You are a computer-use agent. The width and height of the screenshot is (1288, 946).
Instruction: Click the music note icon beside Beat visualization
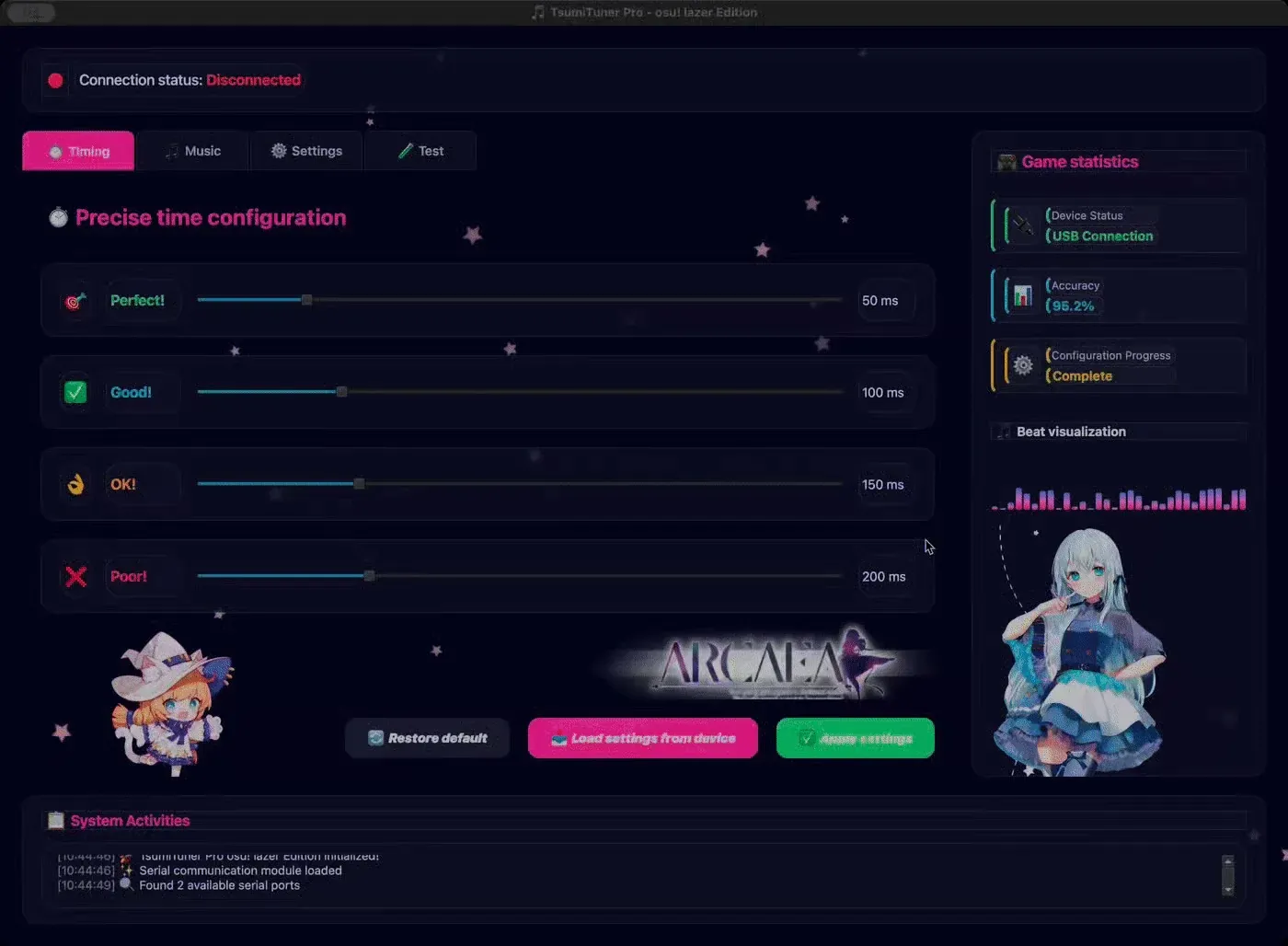pos(1004,432)
